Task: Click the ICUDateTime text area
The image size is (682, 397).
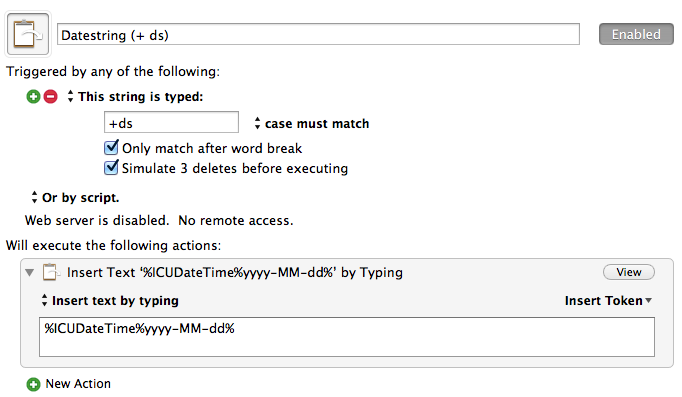Action: pyautogui.click(x=347, y=337)
